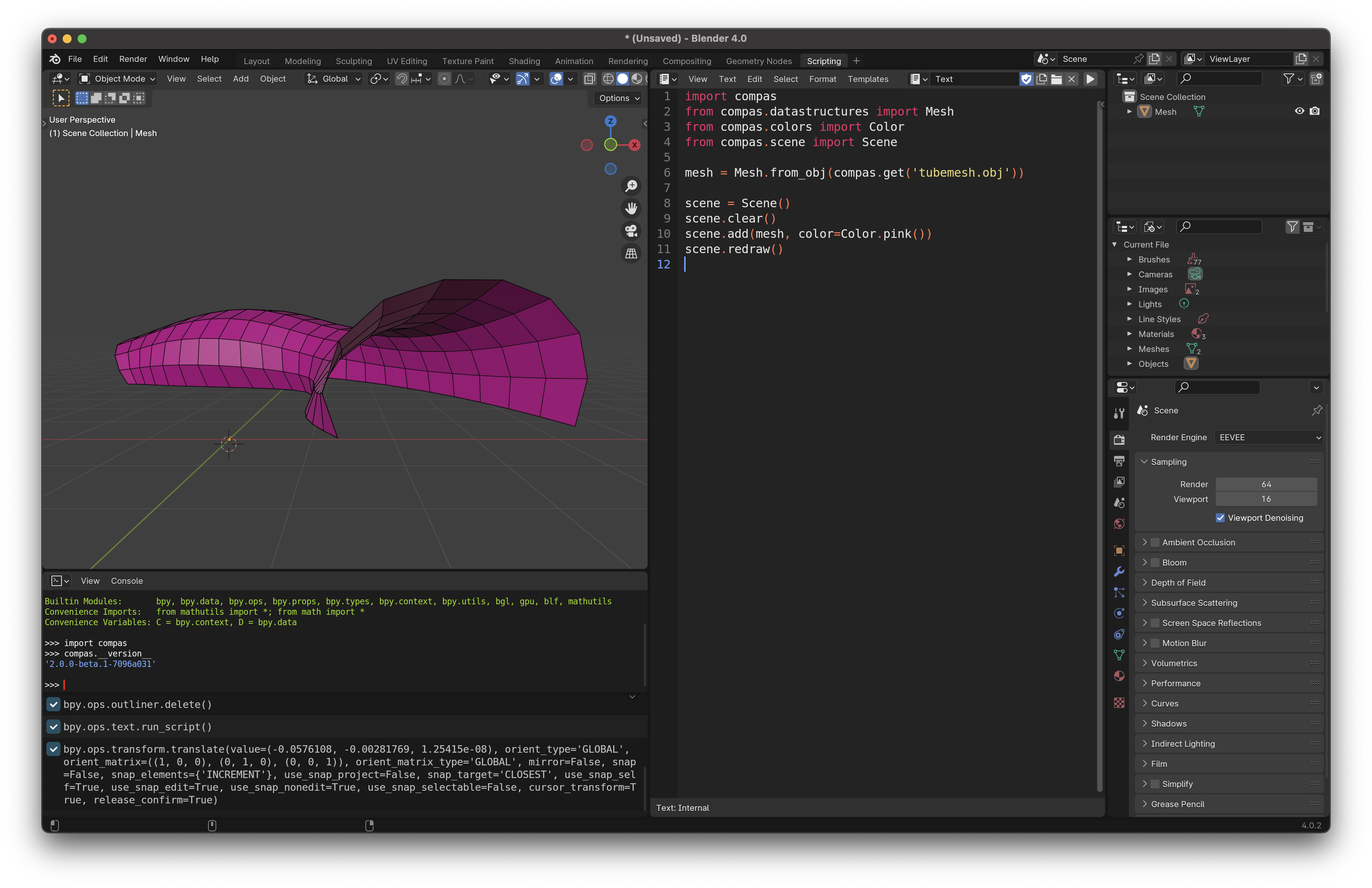1372x888 pixels.
Task: Click the Console tab in bottom panel
Action: coord(127,581)
